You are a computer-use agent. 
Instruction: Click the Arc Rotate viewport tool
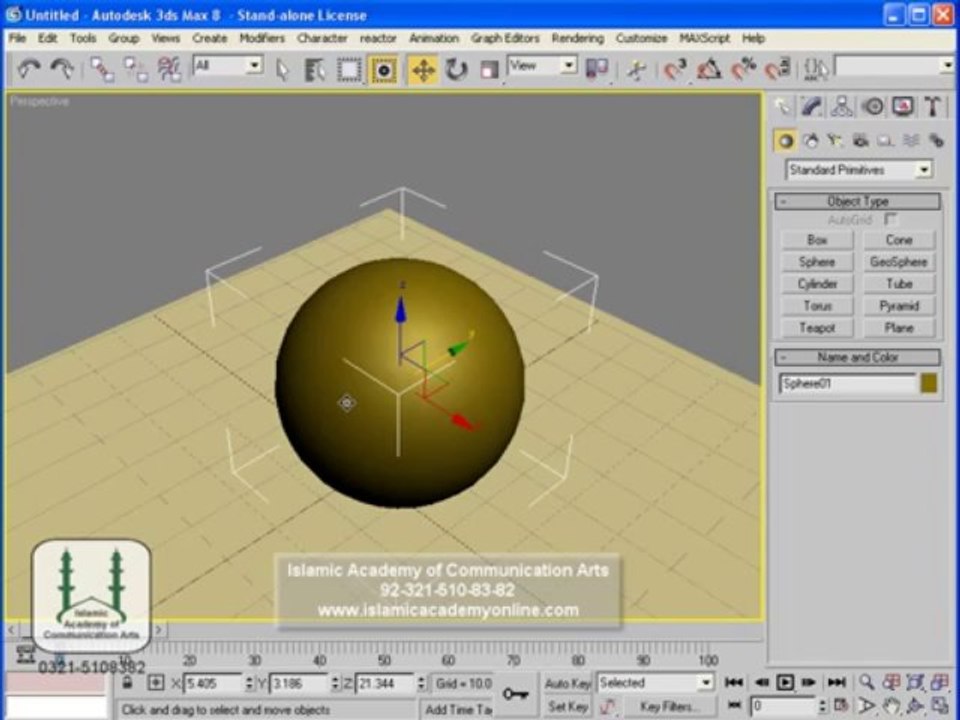(915, 706)
